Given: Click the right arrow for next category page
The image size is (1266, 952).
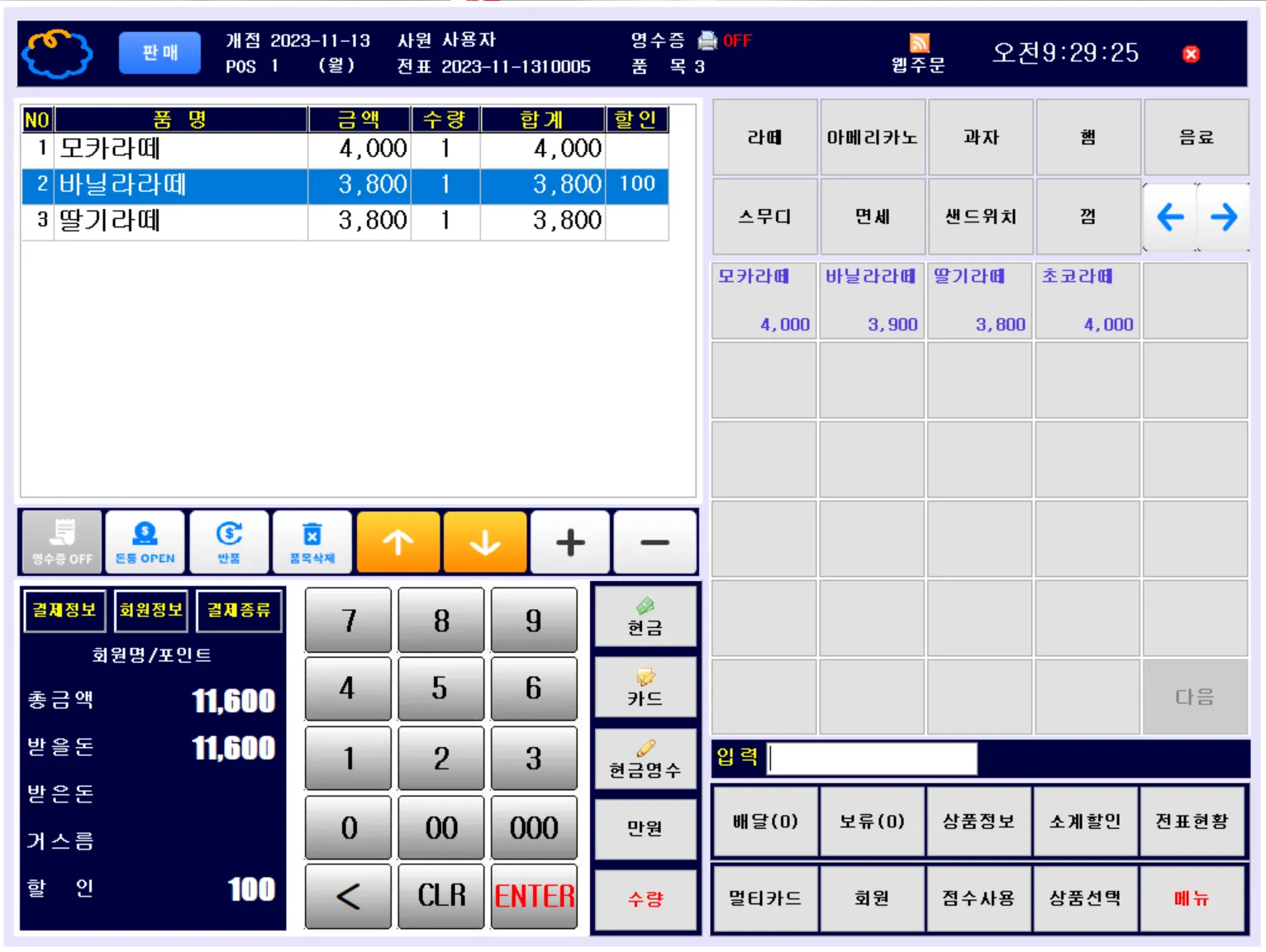Looking at the screenshot, I should coord(1225,217).
